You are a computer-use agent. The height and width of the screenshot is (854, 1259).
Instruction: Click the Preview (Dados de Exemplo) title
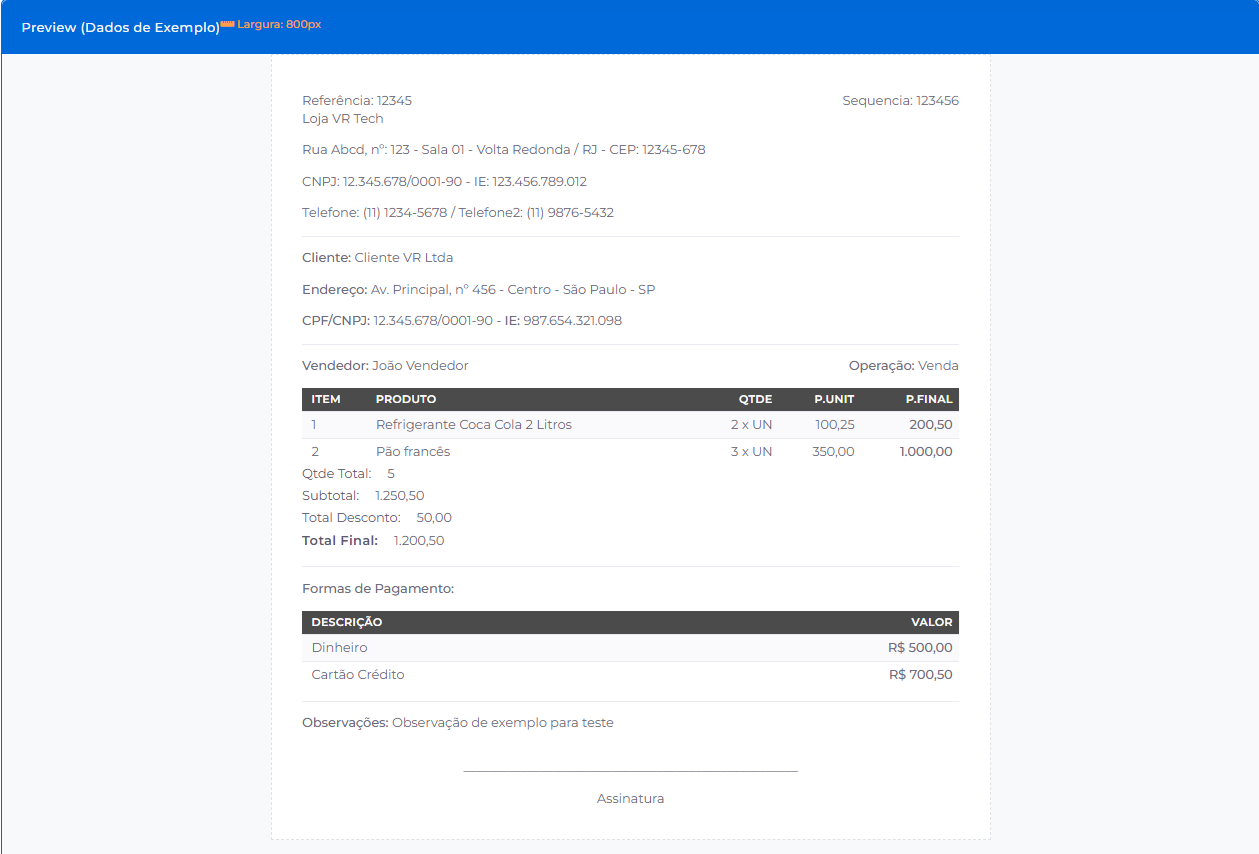click(x=120, y=28)
